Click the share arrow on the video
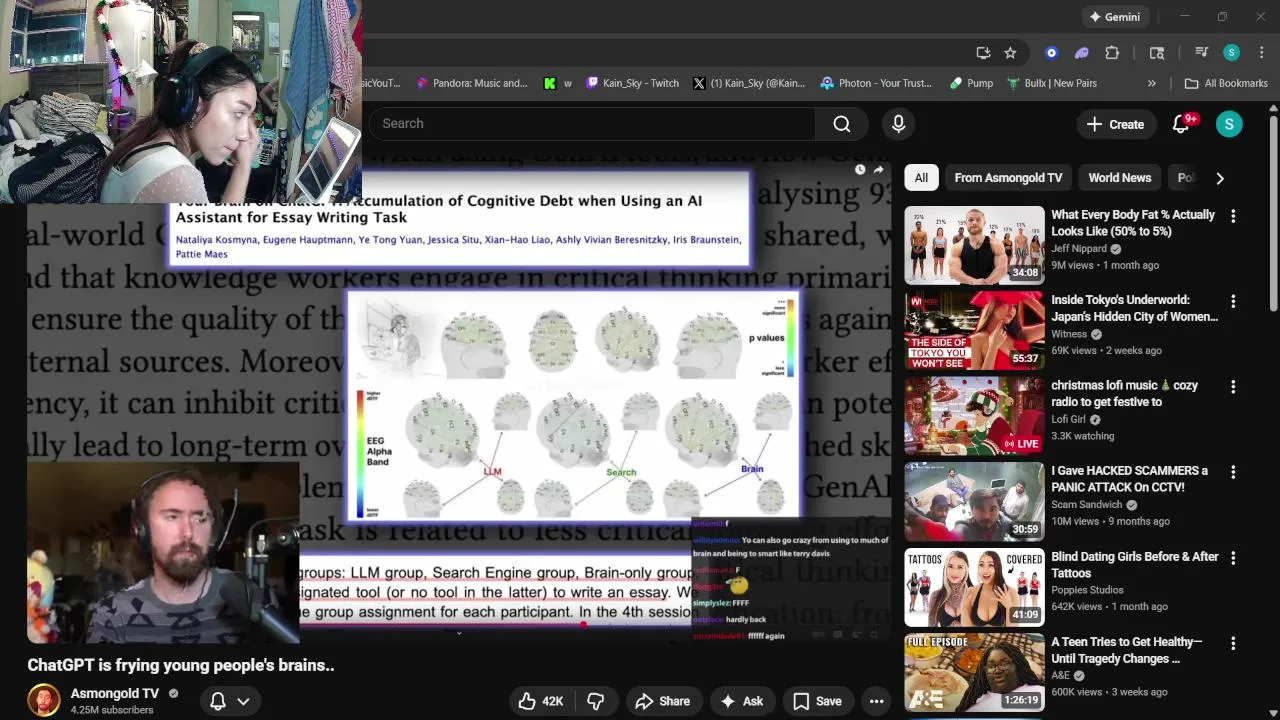 (x=878, y=170)
